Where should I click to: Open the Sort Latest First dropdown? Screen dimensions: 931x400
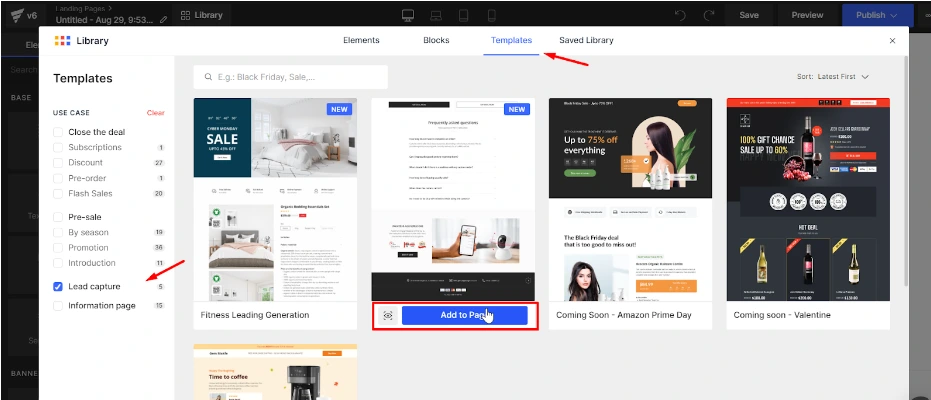pyautogui.click(x=833, y=76)
